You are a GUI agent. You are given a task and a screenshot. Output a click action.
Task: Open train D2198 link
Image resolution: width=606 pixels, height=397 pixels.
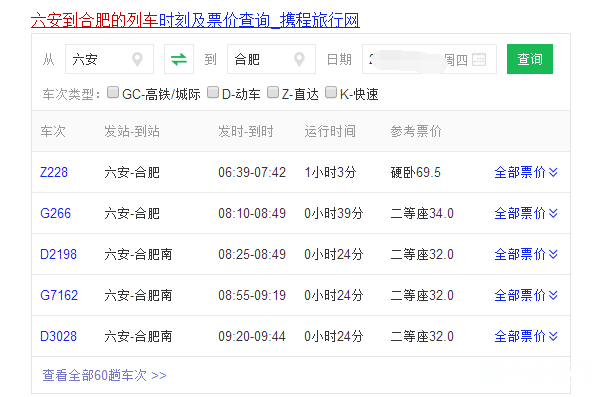(58, 254)
